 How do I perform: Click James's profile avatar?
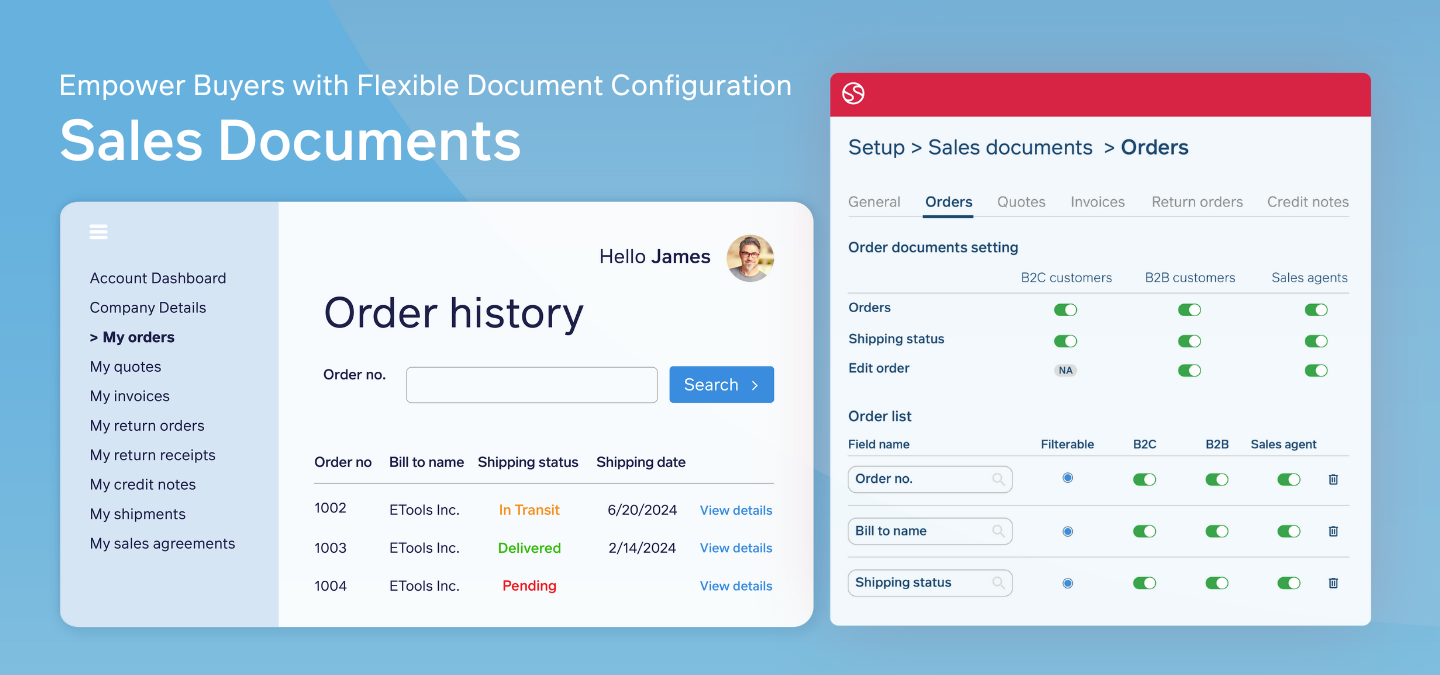(750, 258)
